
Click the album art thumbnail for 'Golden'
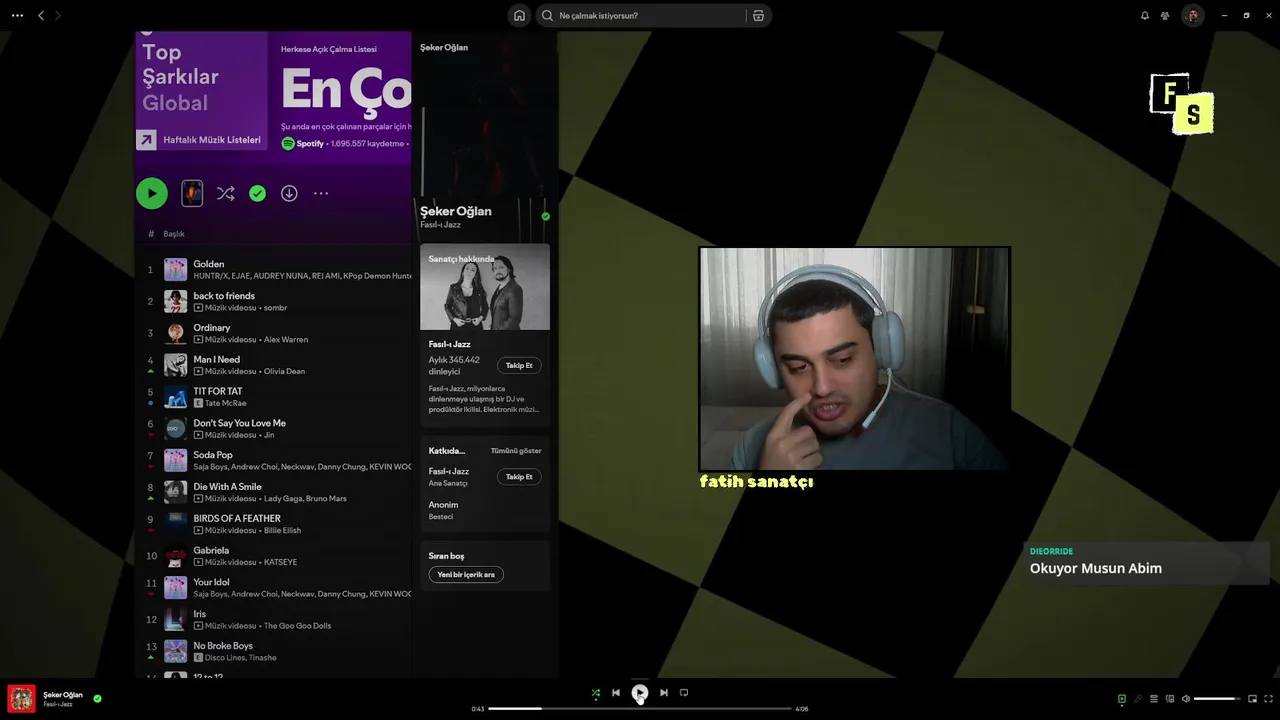pyautogui.click(x=176, y=270)
